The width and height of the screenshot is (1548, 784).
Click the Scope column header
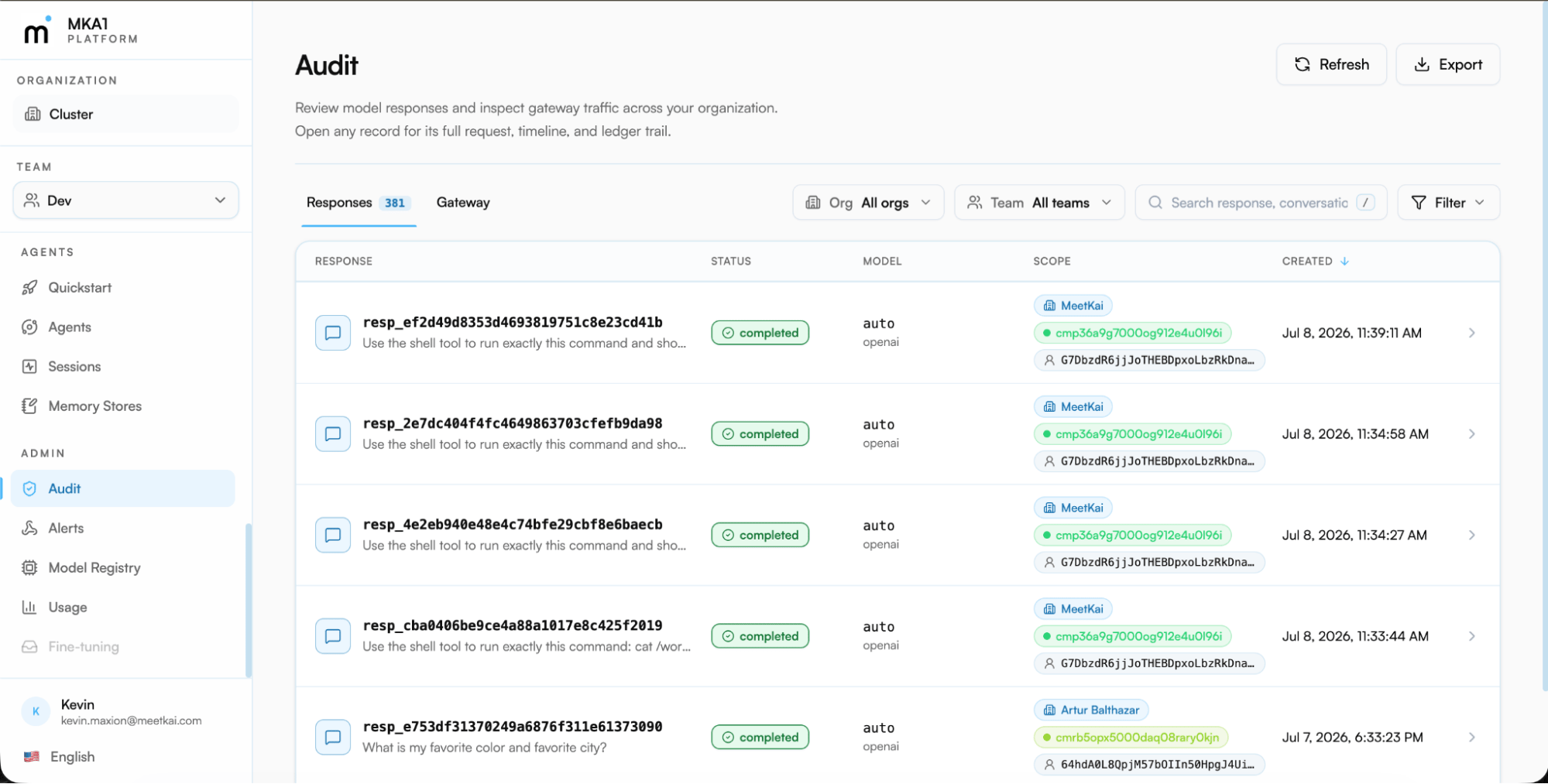1052,262
